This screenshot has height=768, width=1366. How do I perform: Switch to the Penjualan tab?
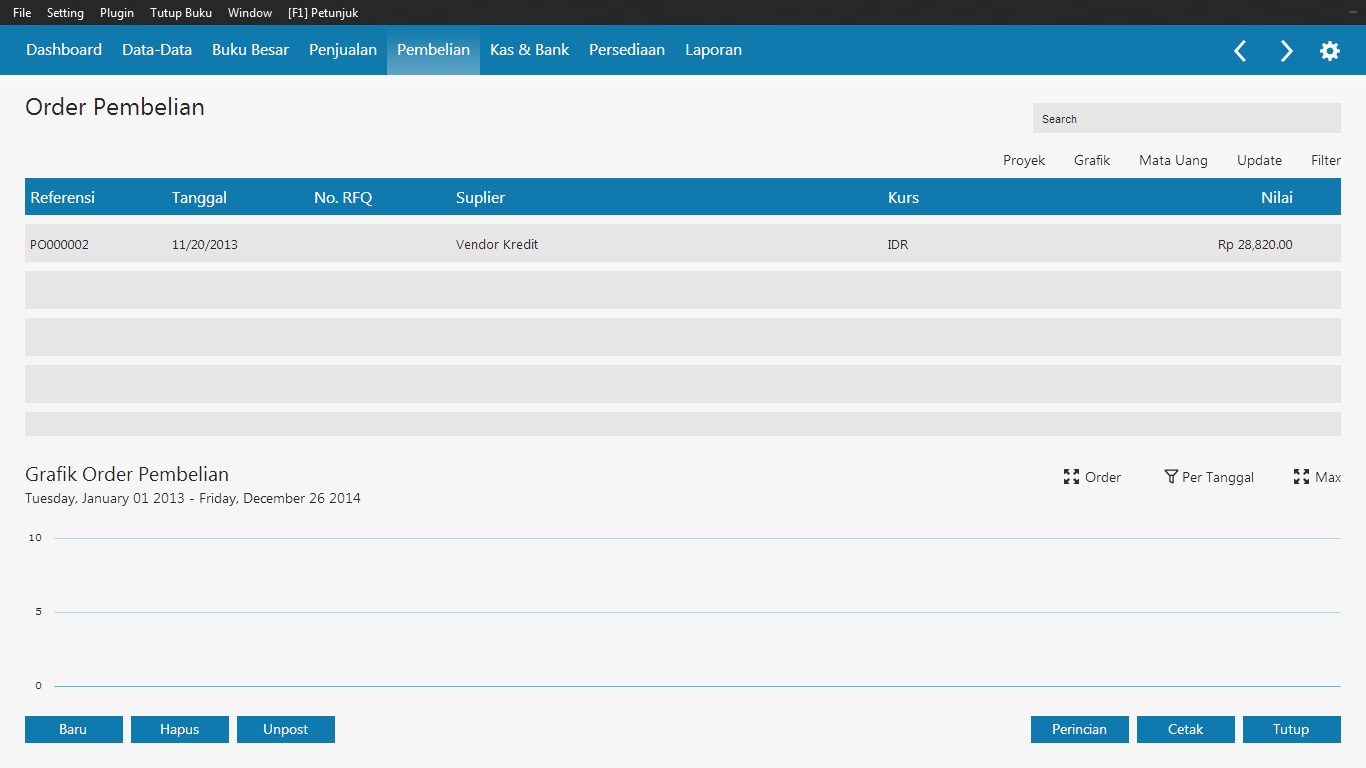click(343, 50)
